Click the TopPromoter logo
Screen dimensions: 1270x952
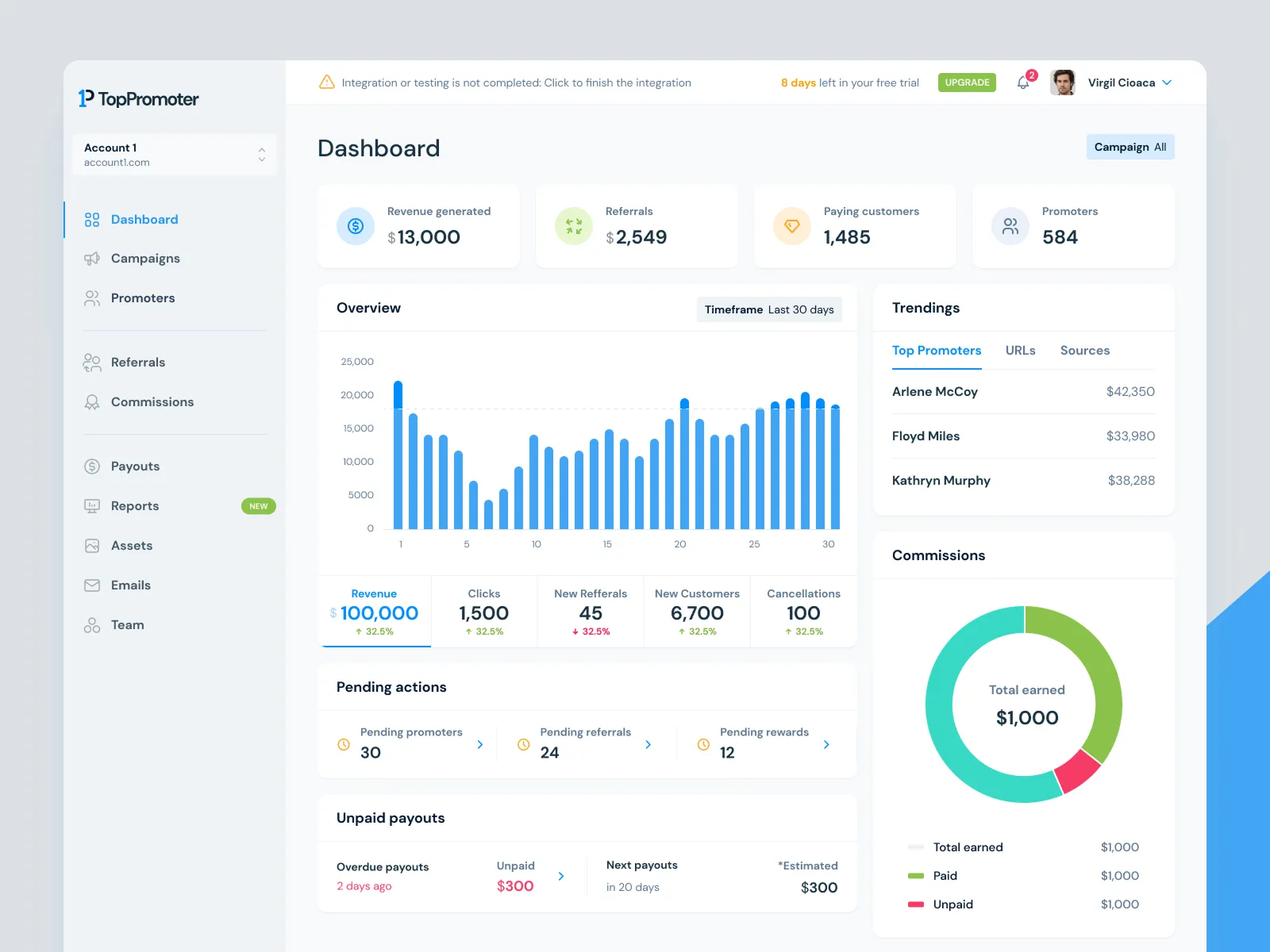tap(138, 98)
